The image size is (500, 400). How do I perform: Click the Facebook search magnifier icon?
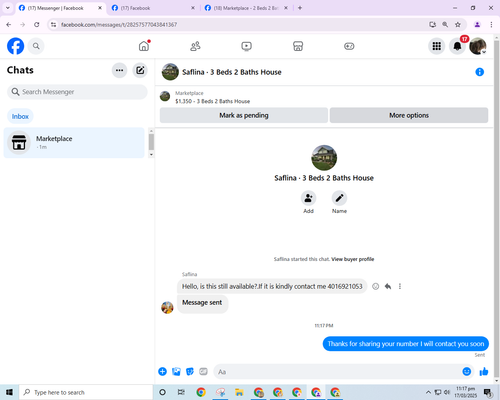click(x=36, y=46)
